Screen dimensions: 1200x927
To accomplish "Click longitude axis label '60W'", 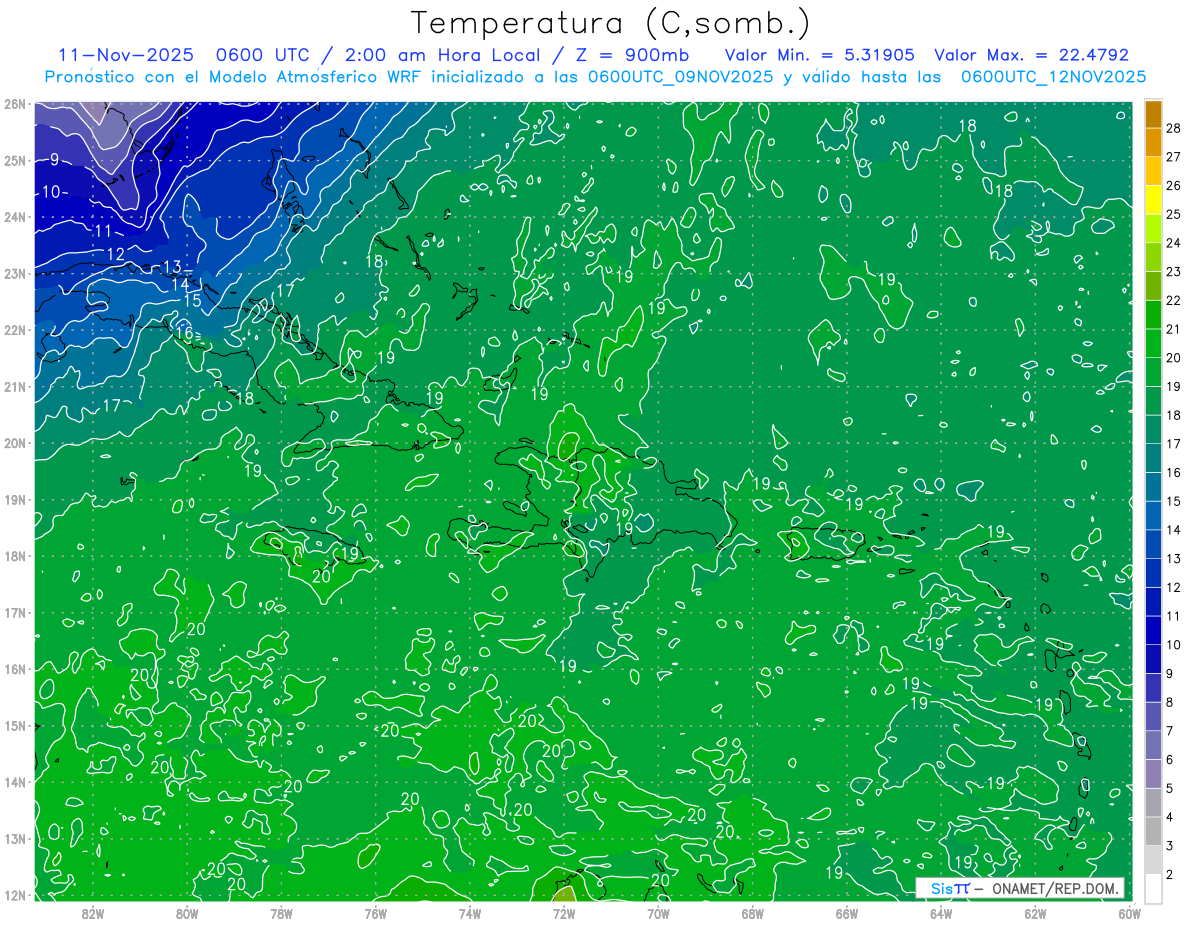I will [x=1129, y=913].
